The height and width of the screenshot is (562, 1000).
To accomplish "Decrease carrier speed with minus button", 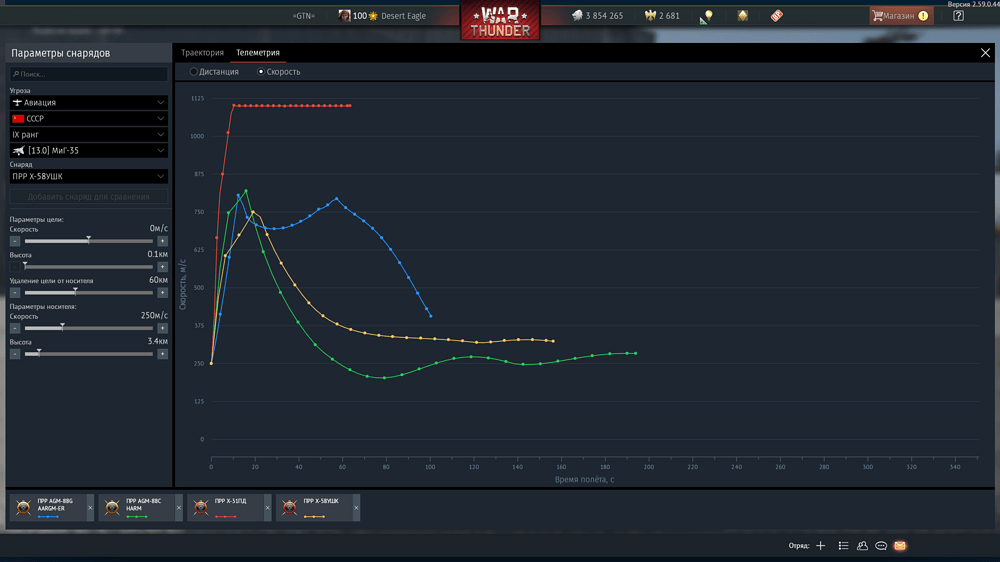I will tap(15, 328).
